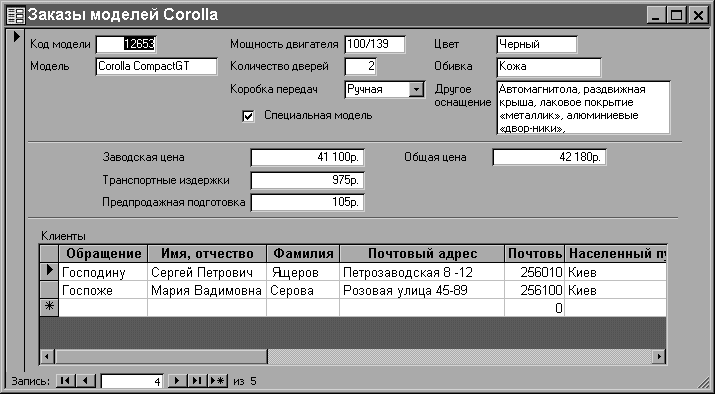
Task: Click the form icon in title bar
Action: tap(16, 15)
